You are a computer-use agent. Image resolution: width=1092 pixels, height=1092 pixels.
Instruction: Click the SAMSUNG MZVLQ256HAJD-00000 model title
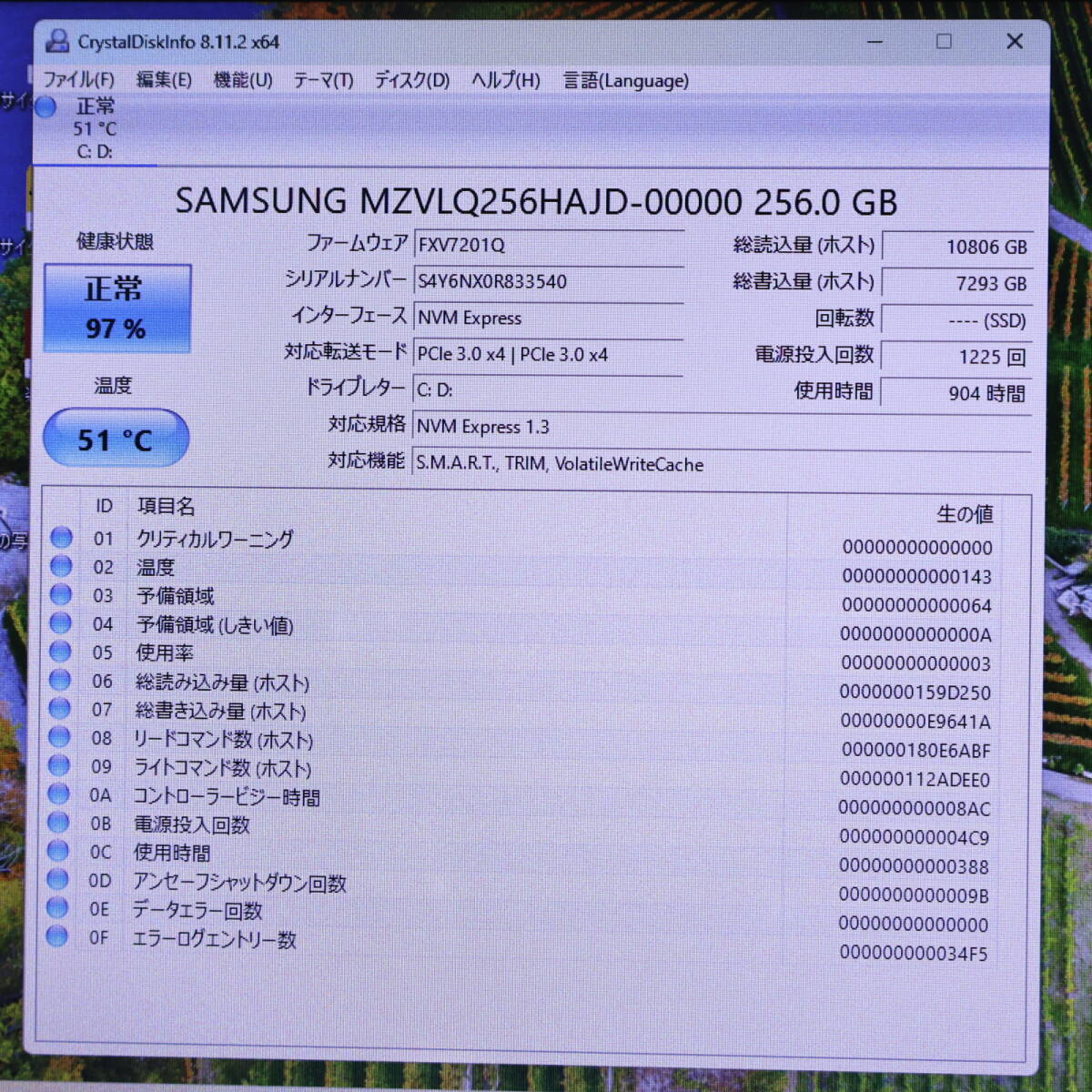(536, 201)
